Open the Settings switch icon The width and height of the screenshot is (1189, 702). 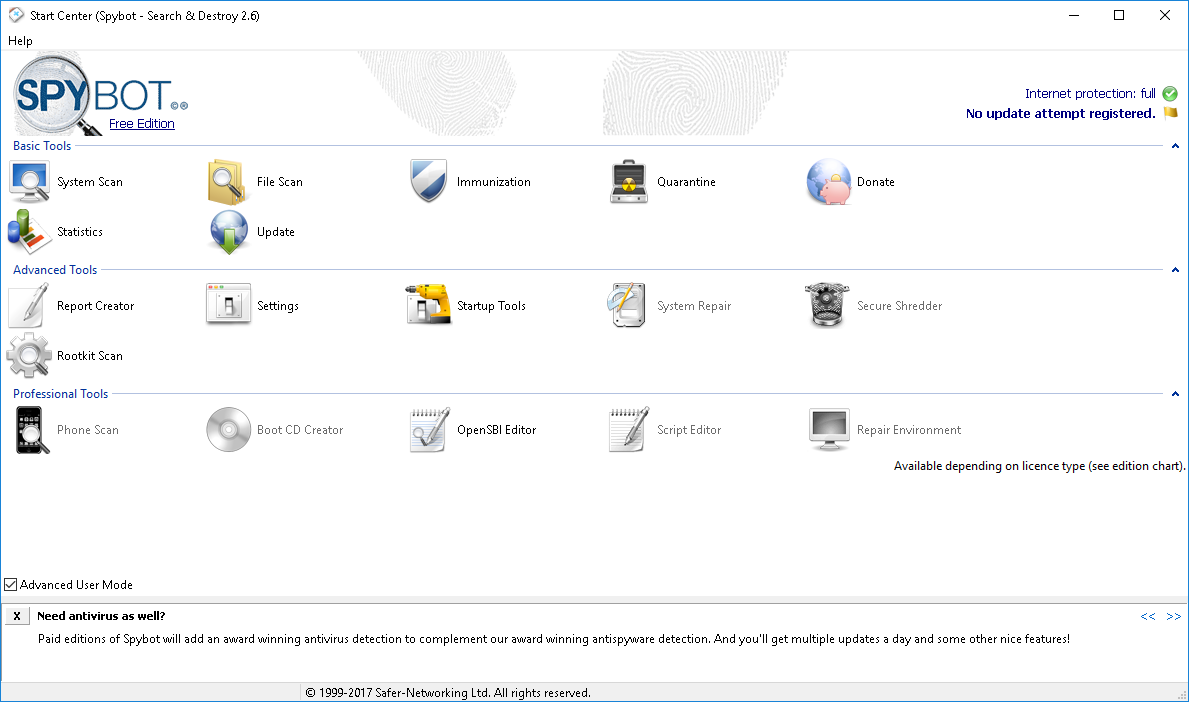228,305
